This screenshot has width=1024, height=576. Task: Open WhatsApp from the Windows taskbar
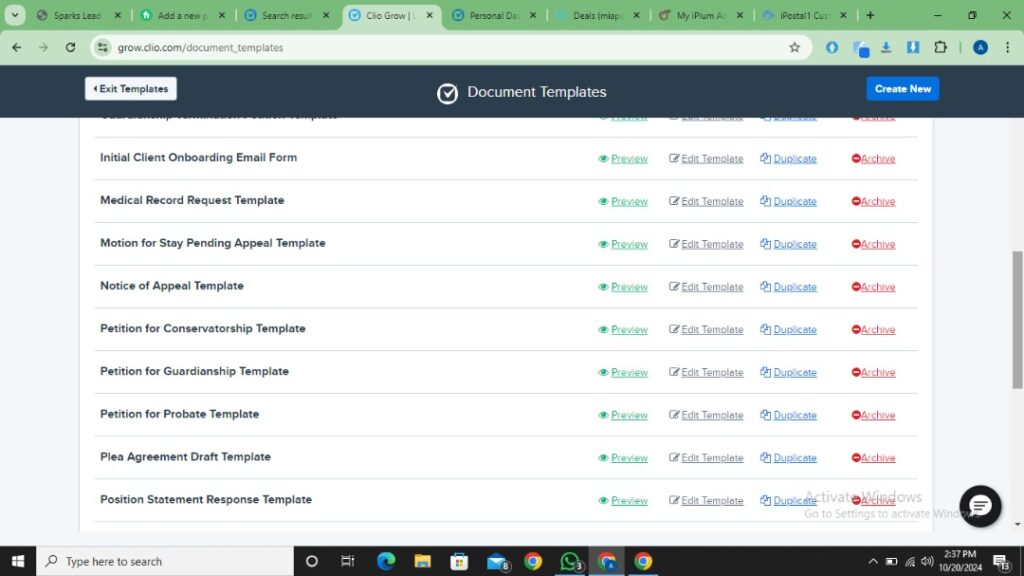click(570, 561)
